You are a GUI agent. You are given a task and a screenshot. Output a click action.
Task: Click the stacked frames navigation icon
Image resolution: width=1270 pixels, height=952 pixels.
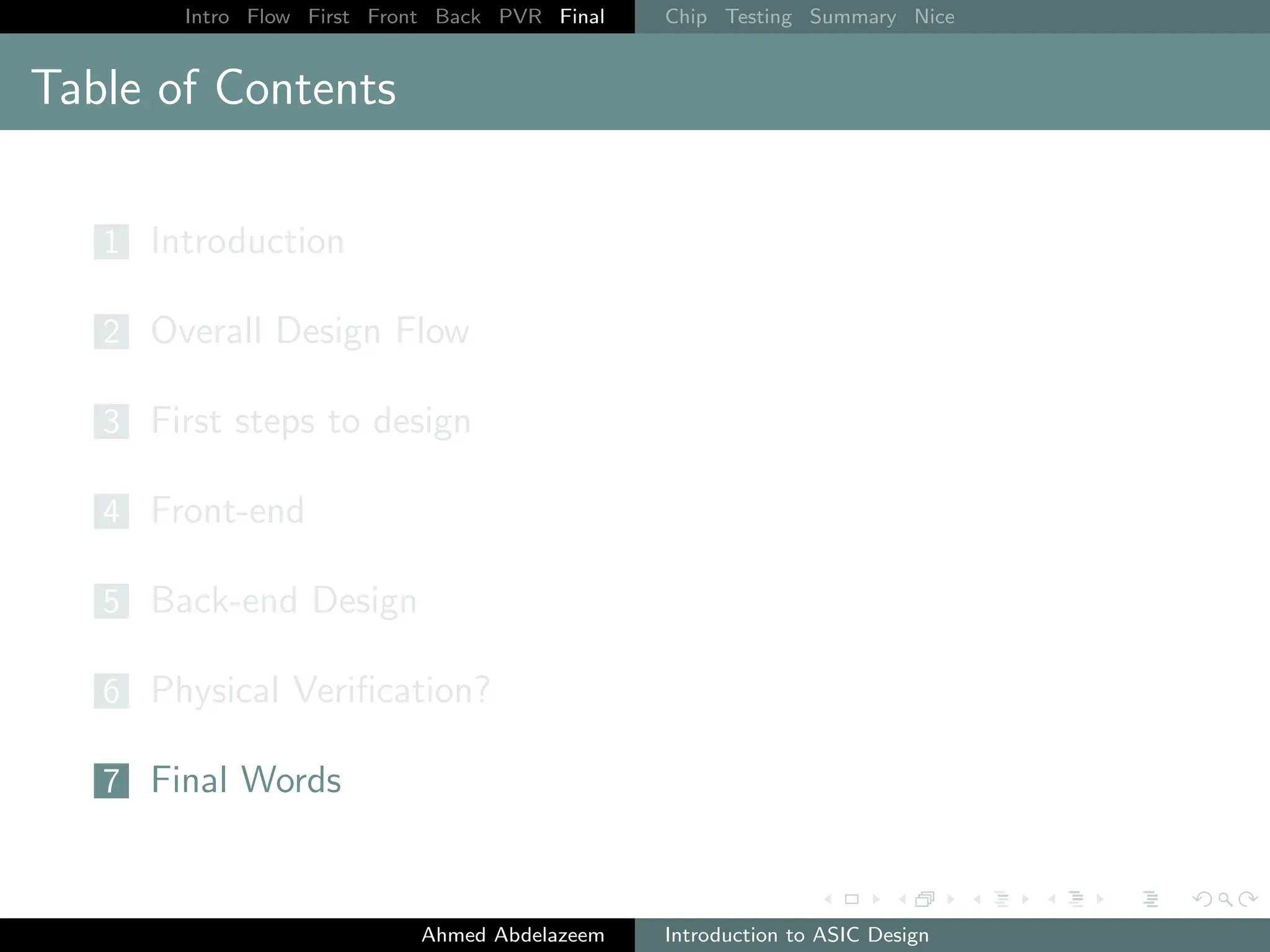coord(925,899)
